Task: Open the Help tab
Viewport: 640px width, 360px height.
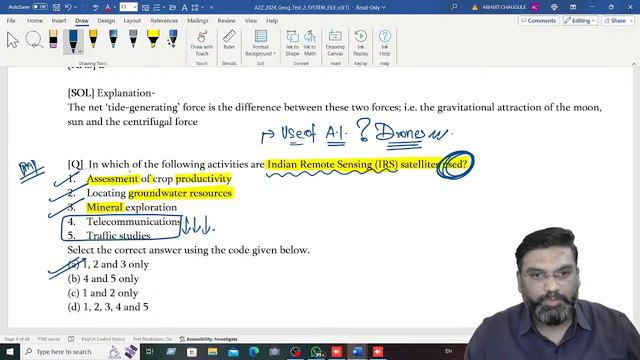Action: pyautogui.click(x=272, y=20)
